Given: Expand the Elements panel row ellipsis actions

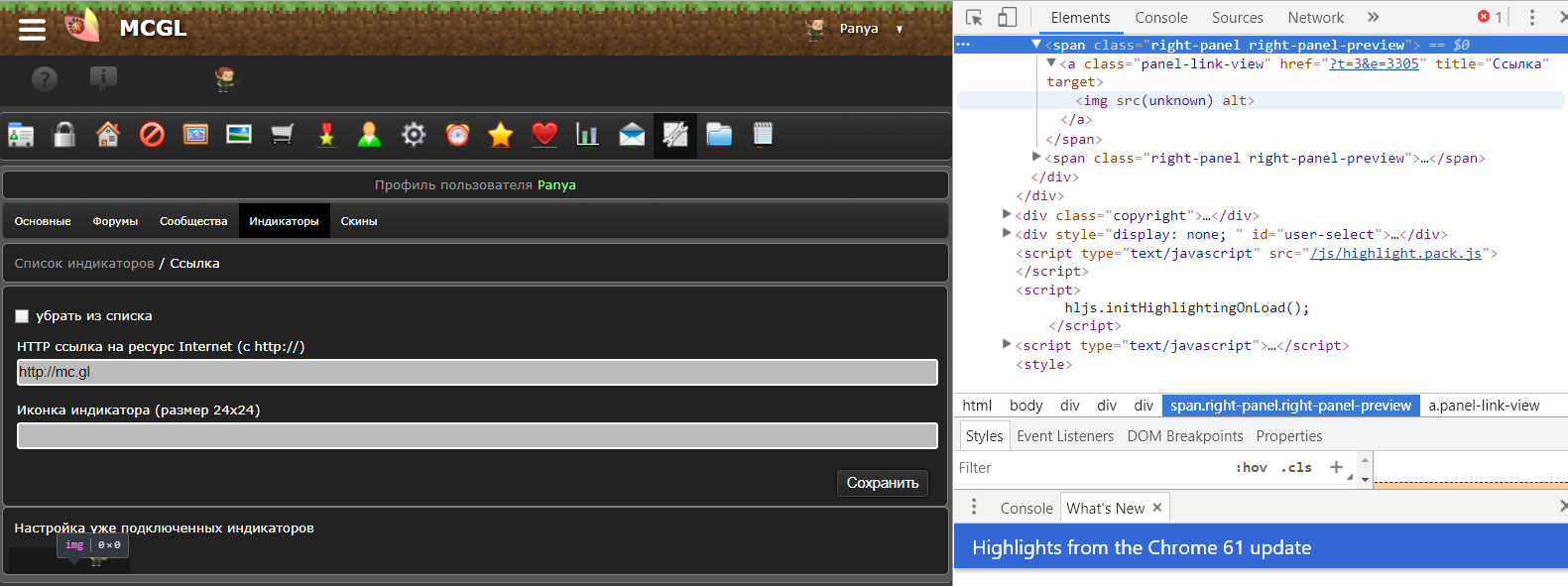Looking at the screenshot, I should pos(963,45).
